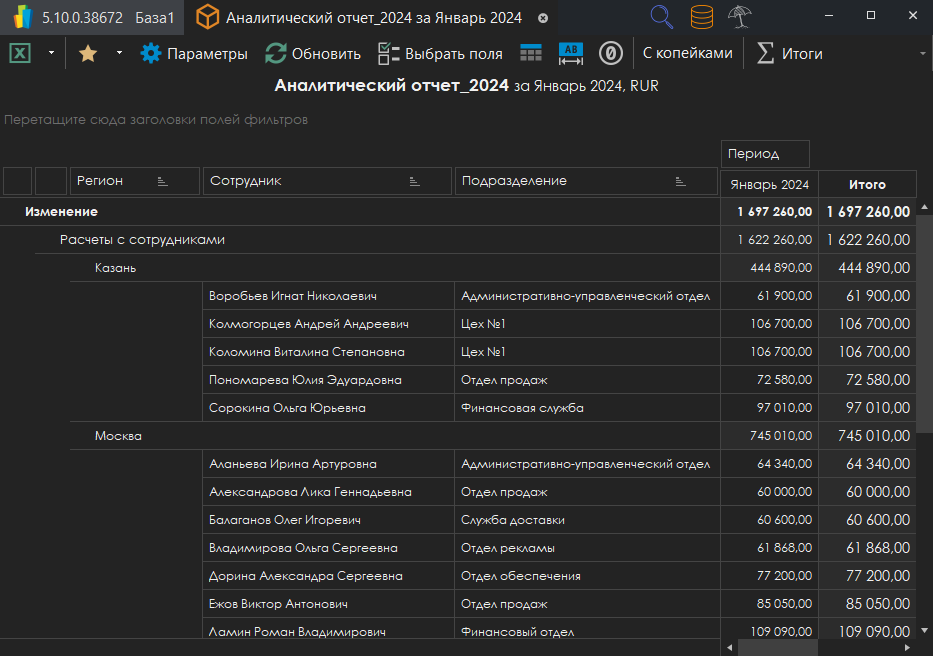Screen dimensions: 933x656
Task: Close the Аналитический отчет_2024 tab
Action: 543,18
